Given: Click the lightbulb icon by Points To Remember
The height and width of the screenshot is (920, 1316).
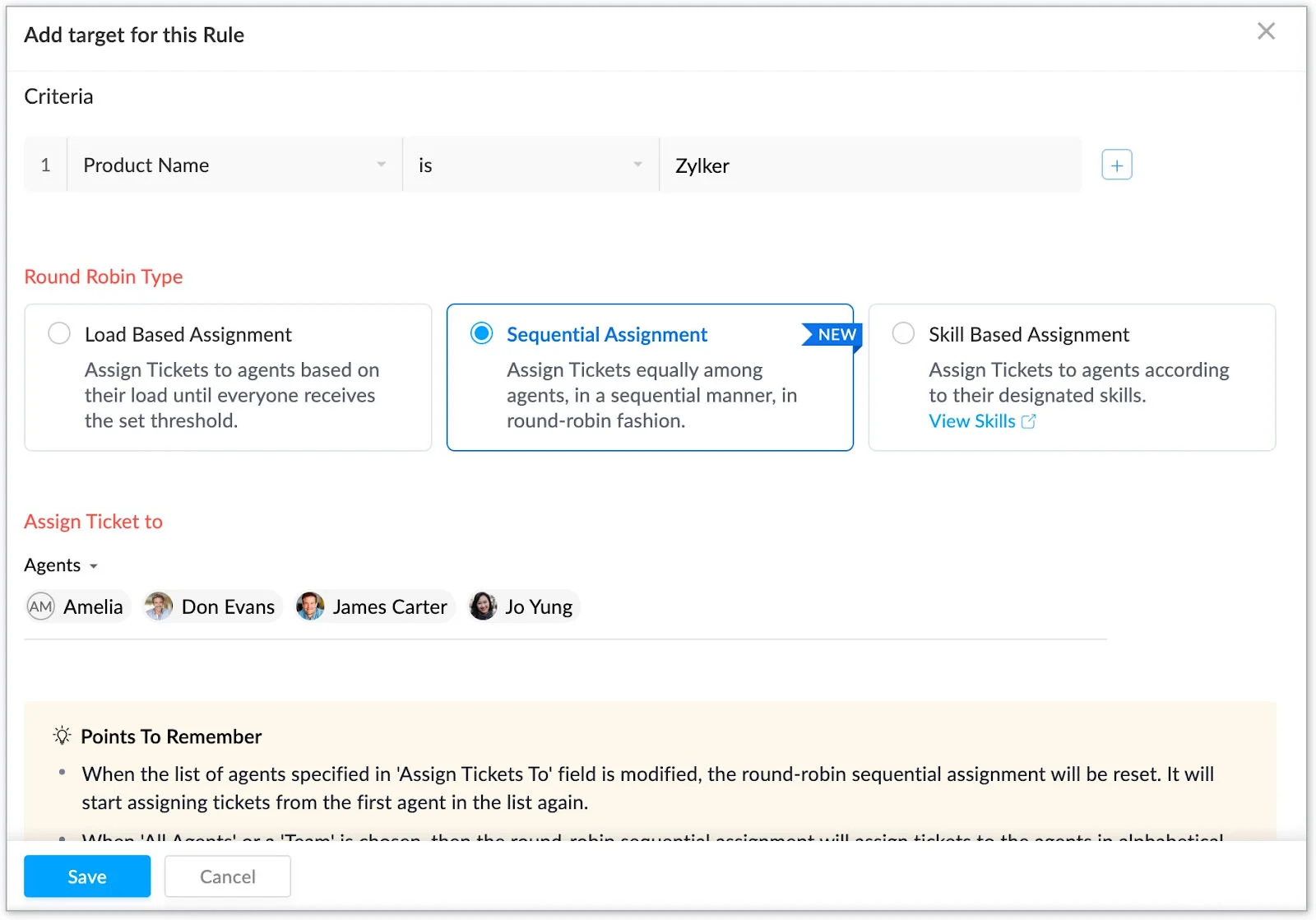Looking at the screenshot, I should pos(62,736).
